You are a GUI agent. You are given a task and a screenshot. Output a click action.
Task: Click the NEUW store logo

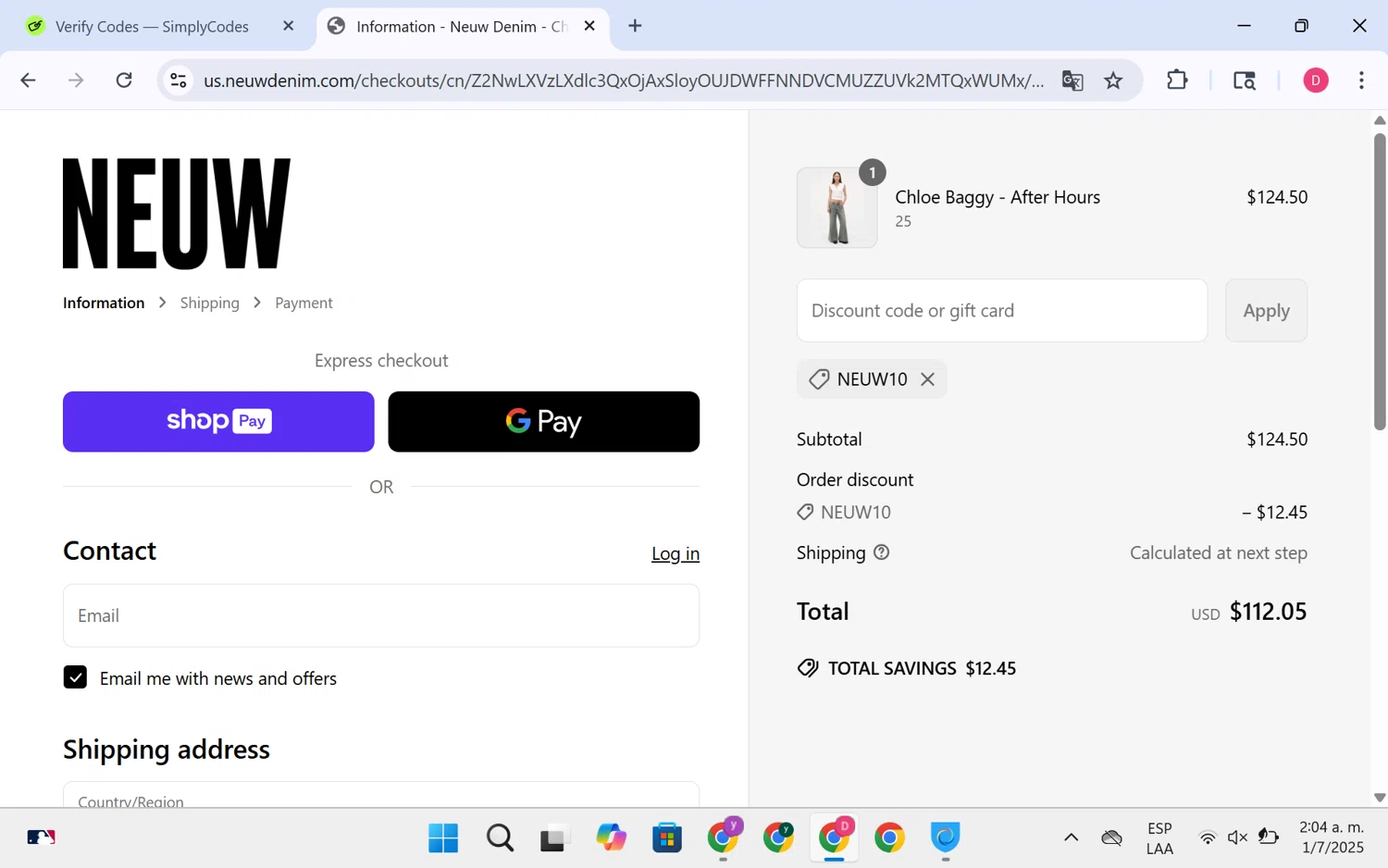[x=177, y=214]
